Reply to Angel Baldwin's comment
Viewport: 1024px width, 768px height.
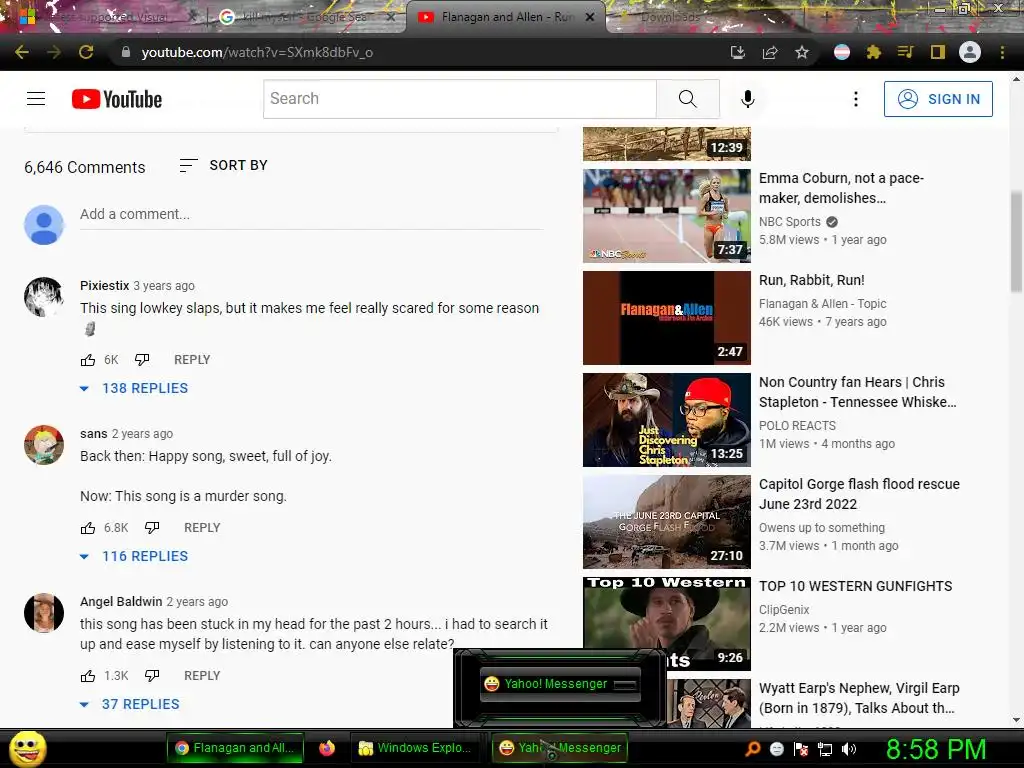coord(202,676)
